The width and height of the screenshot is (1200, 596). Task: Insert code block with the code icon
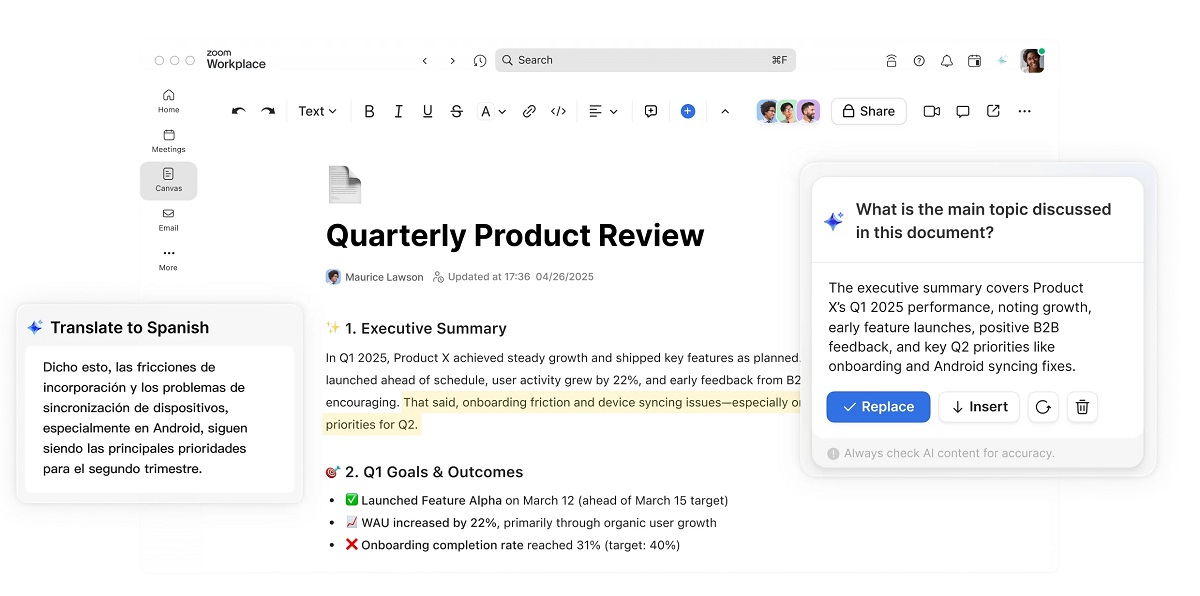point(559,111)
